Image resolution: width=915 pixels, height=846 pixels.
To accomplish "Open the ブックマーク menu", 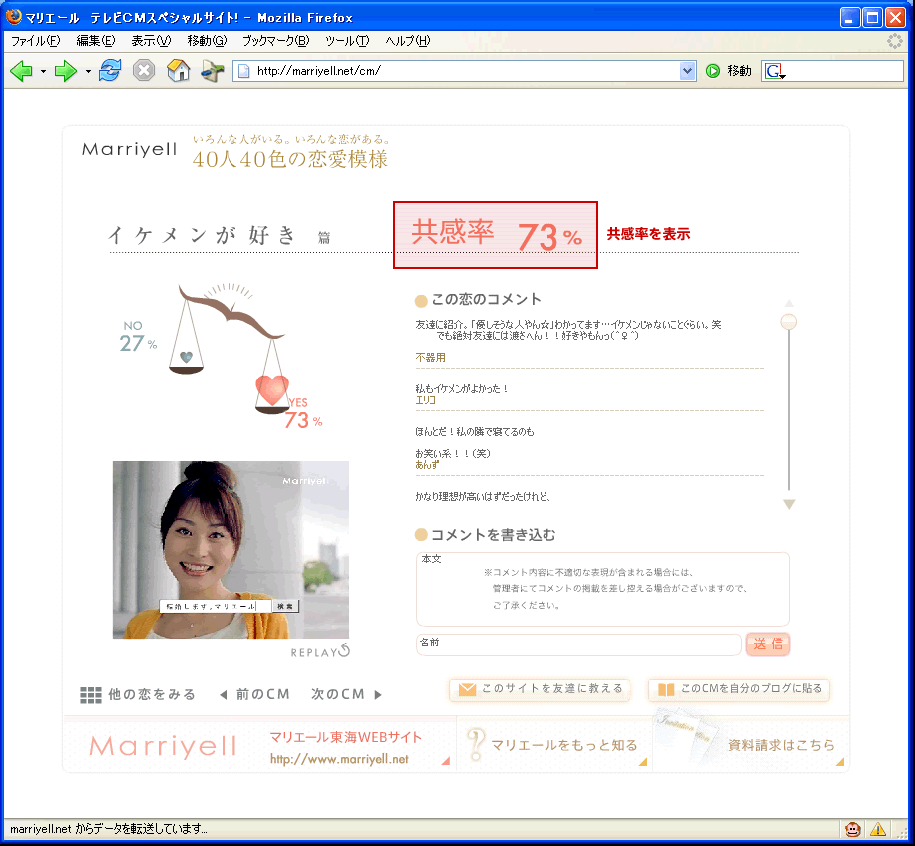I will coord(275,41).
